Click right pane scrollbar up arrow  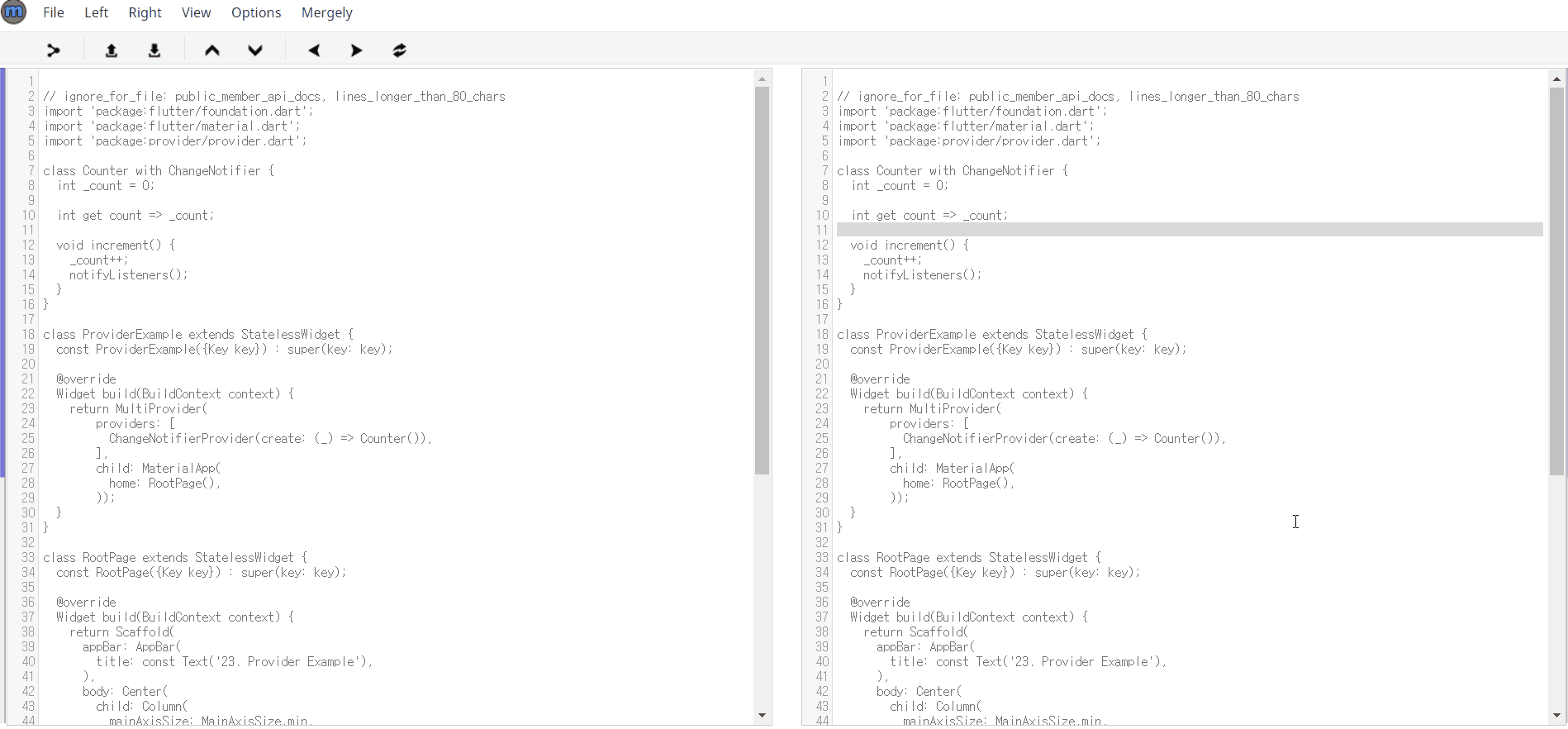[1556, 79]
